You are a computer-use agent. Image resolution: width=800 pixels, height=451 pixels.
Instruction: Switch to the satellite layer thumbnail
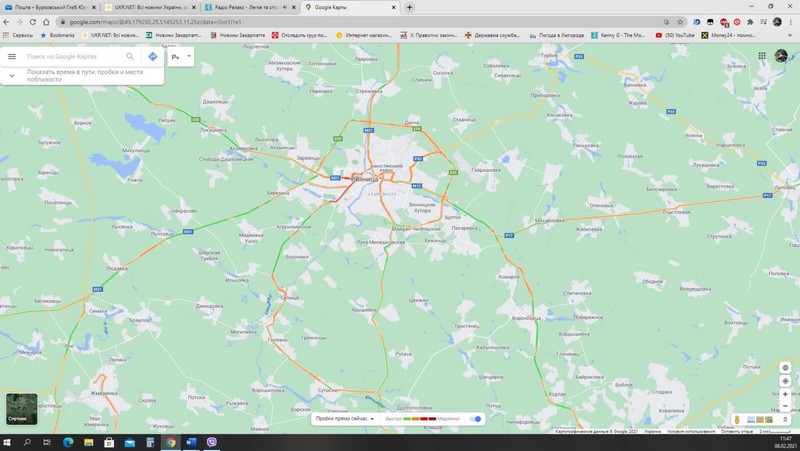[x=21, y=409]
